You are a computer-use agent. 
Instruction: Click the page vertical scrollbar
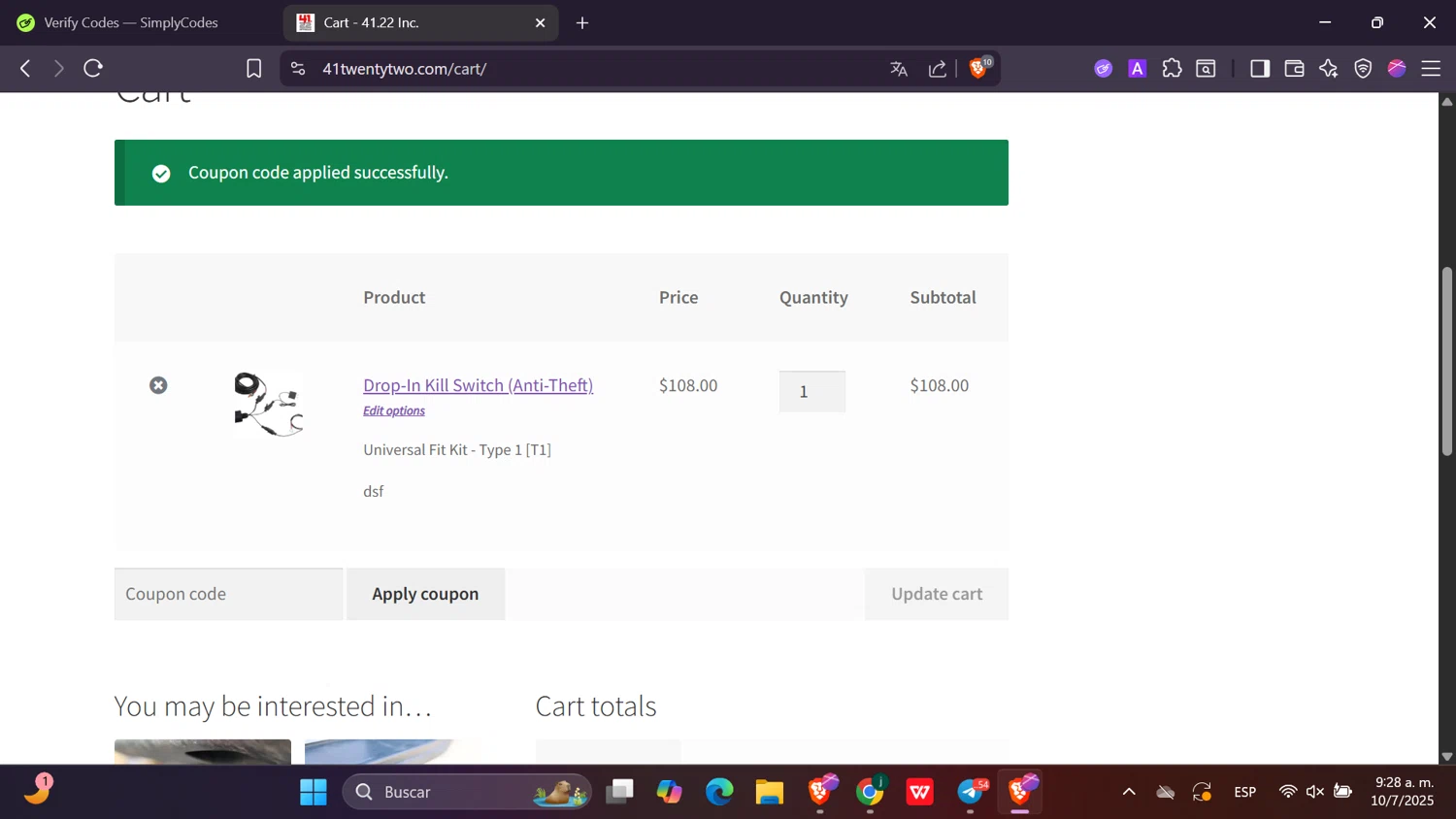[1447, 361]
